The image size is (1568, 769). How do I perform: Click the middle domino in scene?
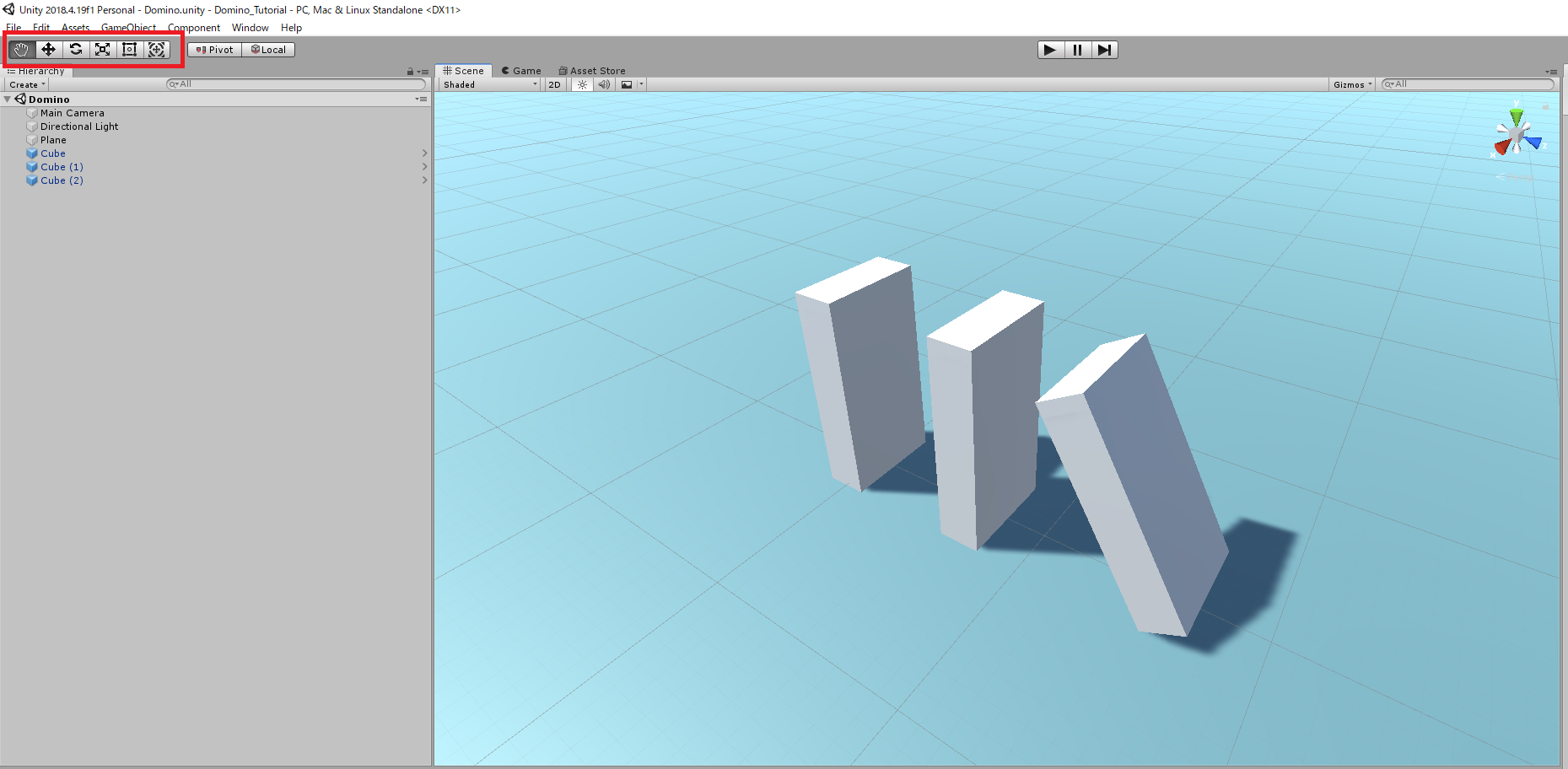tap(984, 420)
